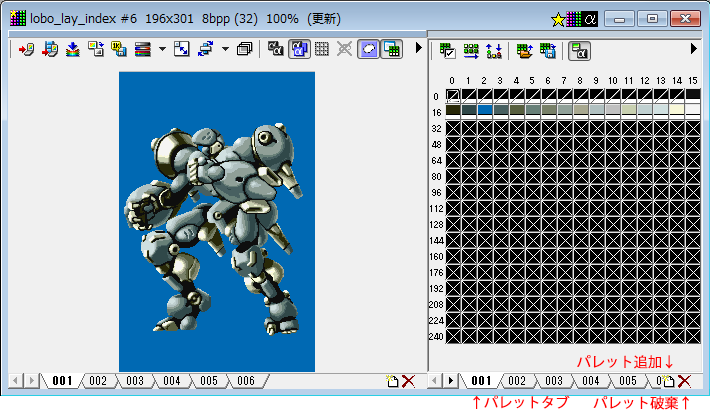Toggle the dotted grid display icon
The image size is (710, 410).
[x=321, y=49]
